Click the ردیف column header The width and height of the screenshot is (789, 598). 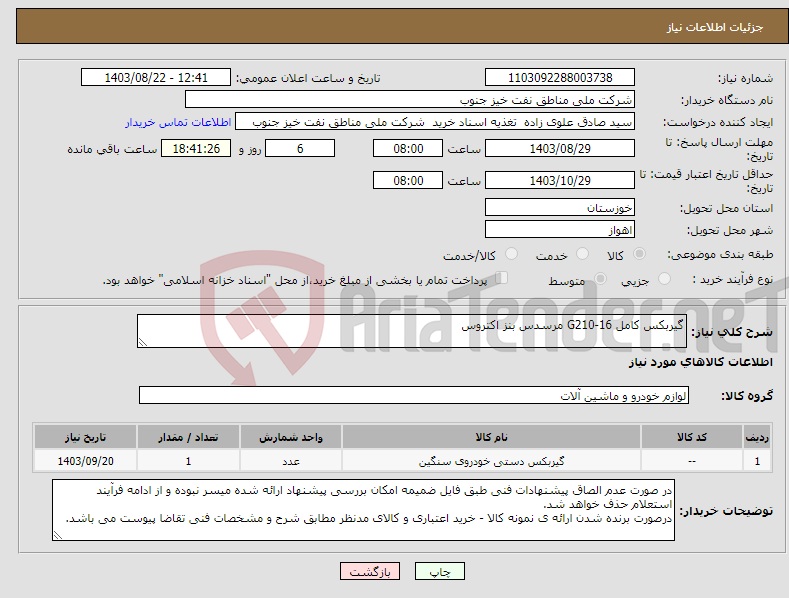[x=757, y=437]
